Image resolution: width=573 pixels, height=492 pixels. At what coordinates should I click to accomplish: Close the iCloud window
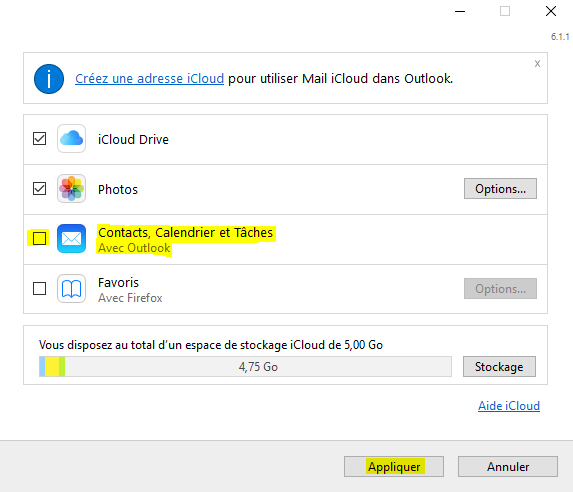[x=551, y=11]
